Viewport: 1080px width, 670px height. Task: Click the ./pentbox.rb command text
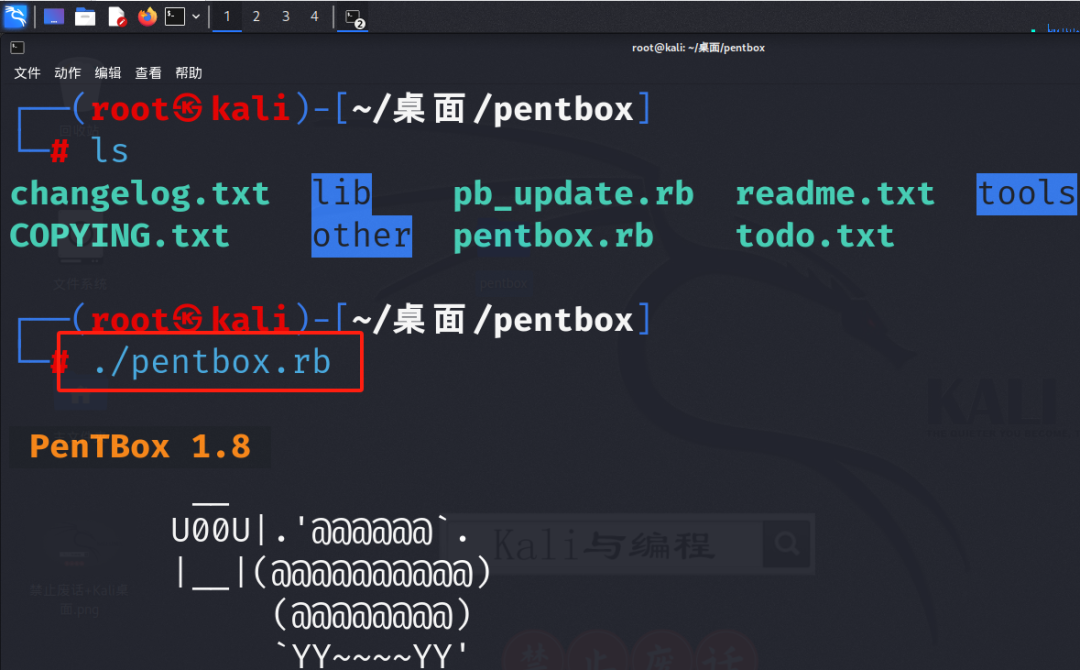(x=211, y=362)
